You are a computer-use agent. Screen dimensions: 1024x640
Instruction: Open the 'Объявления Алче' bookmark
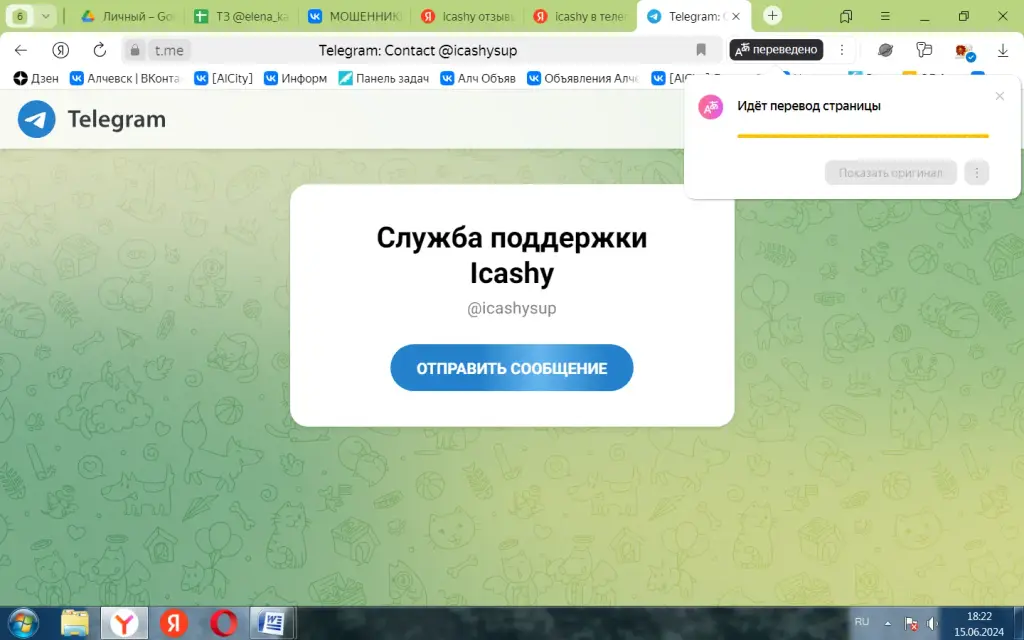coord(583,78)
